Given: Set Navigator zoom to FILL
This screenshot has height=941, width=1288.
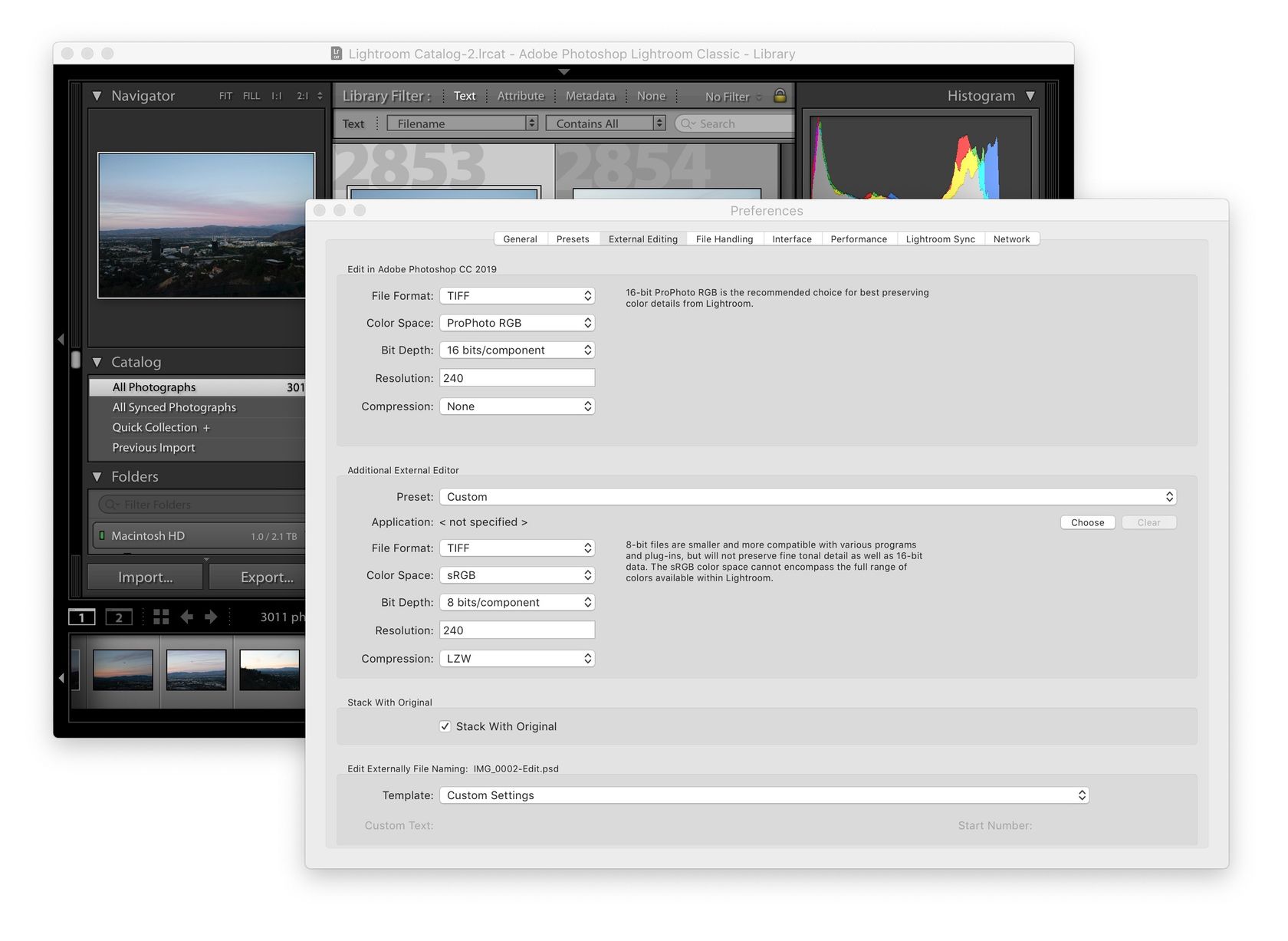Looking at the screenshot, I should click(251, 96).
